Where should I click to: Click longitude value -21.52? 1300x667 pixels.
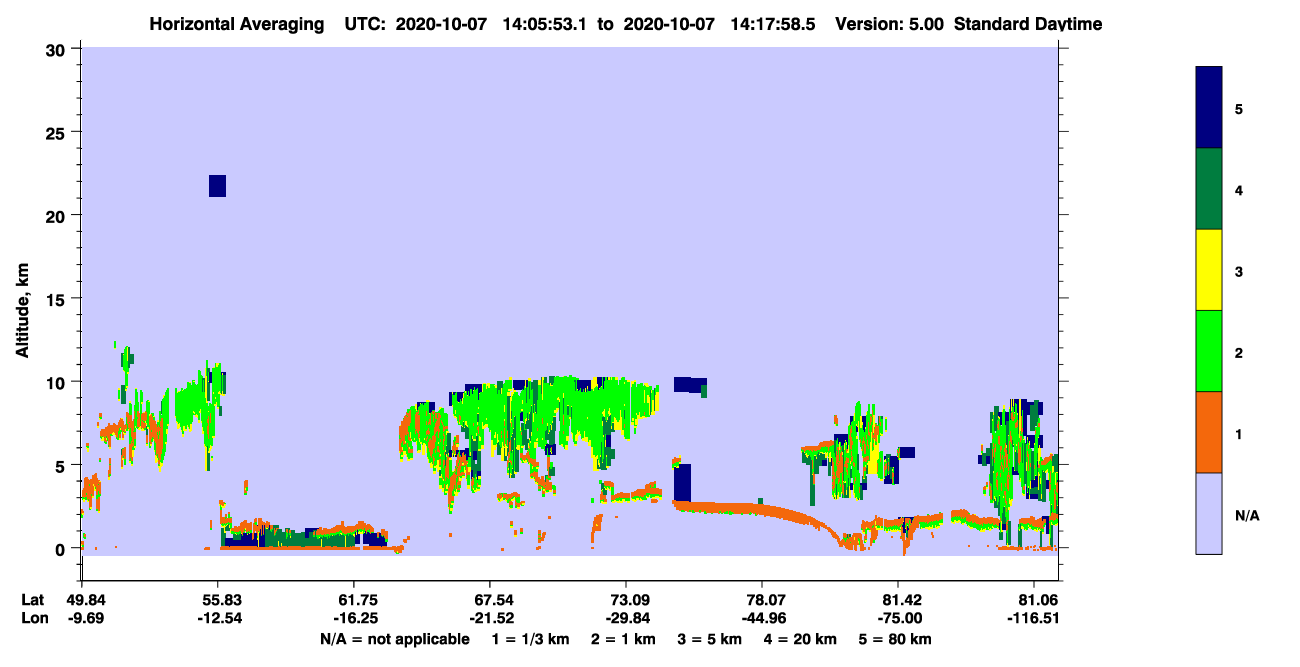pos(490,618)
